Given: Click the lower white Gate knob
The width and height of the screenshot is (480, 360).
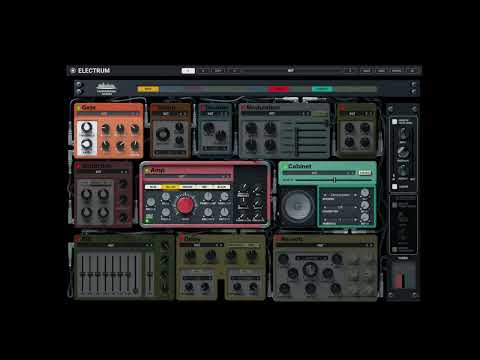Looking at the screenshot, I should point(87,144).
